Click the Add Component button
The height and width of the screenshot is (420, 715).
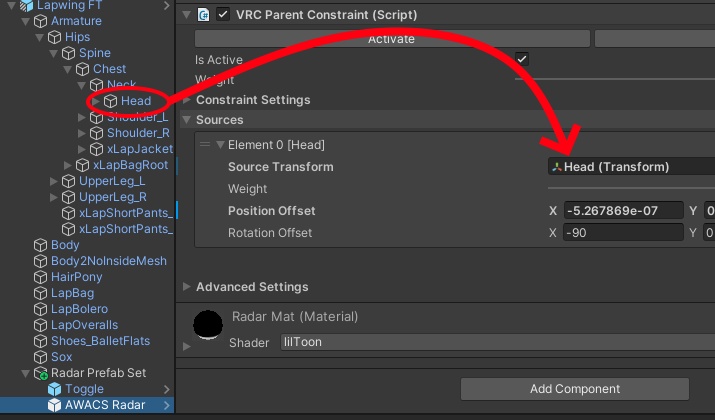point(574,389)
